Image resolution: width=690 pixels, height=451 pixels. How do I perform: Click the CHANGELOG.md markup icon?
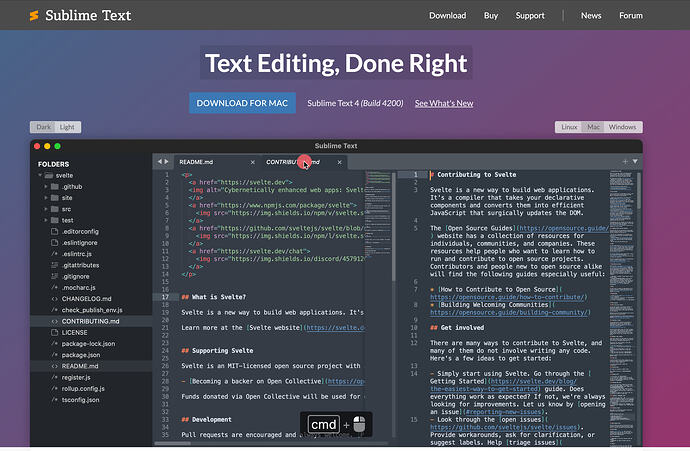(x=55, y=299)
